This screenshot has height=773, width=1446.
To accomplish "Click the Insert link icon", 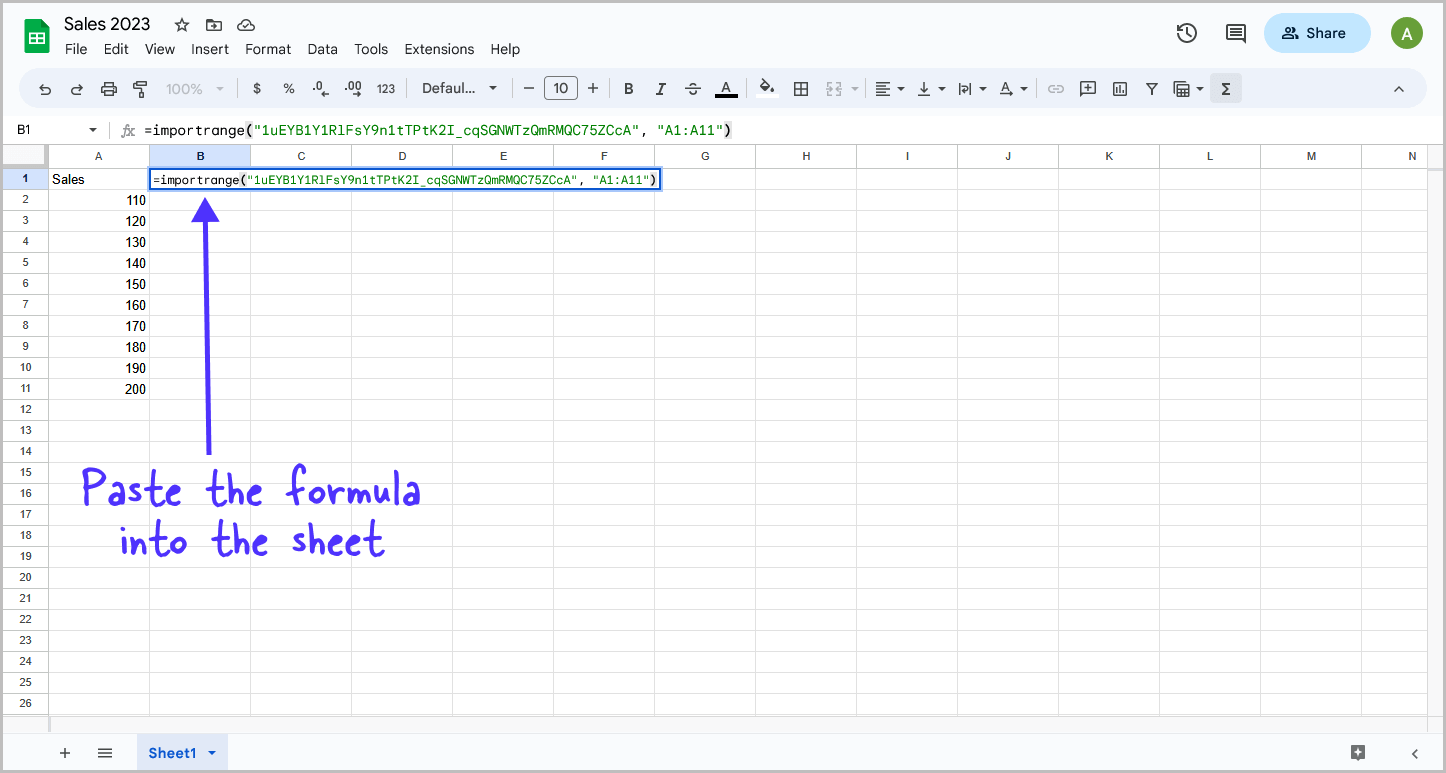I will [x=1056, y=88].
